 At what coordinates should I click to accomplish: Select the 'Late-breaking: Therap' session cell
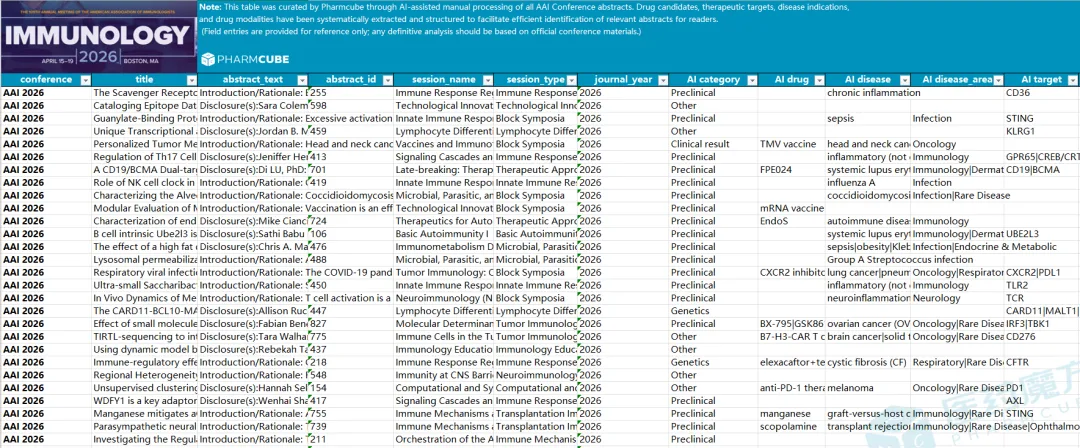coord(444,170)
